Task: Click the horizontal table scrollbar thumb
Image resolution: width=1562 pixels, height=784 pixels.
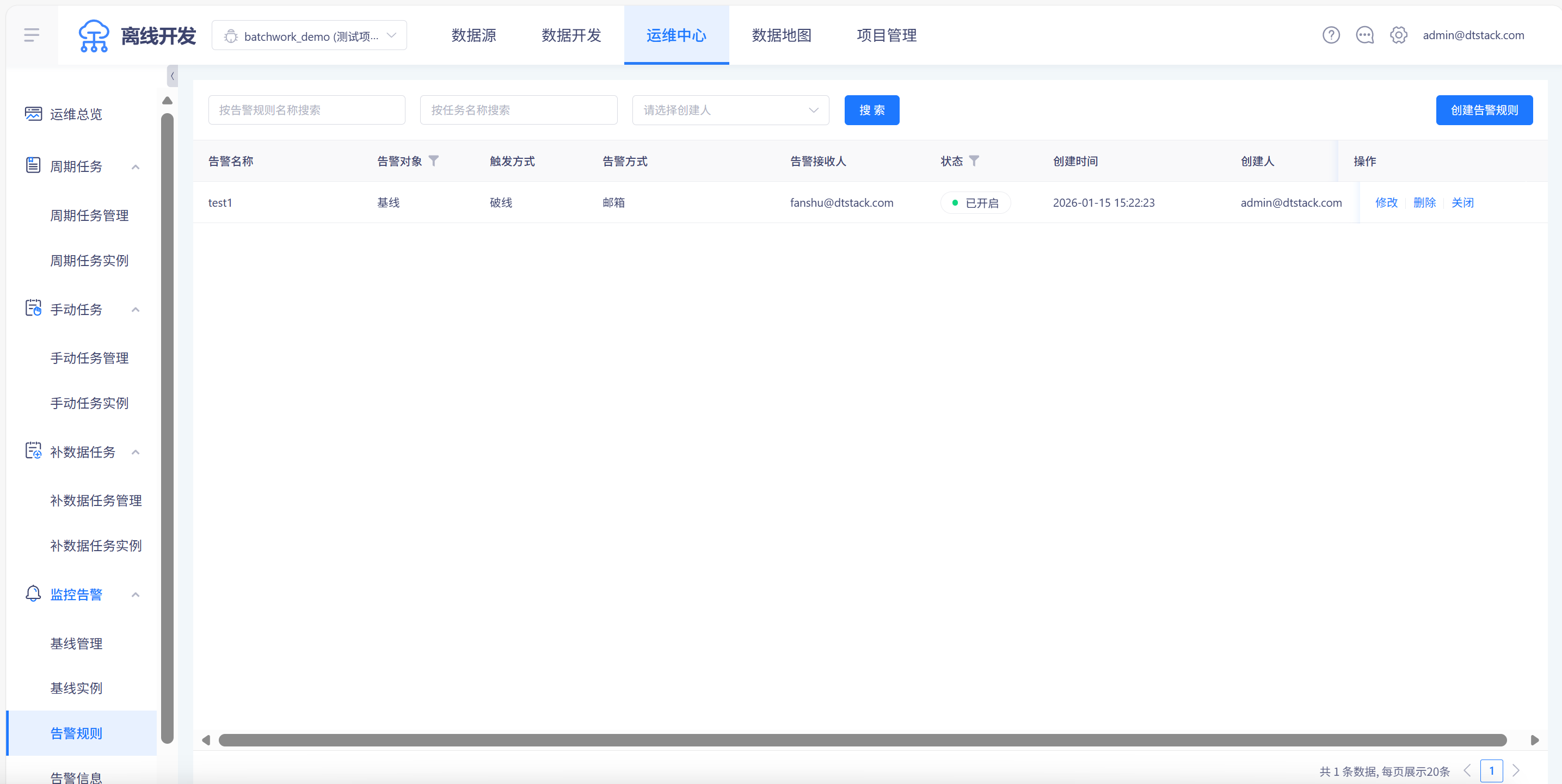Action: pyautogui.click(x=862, y=740)
